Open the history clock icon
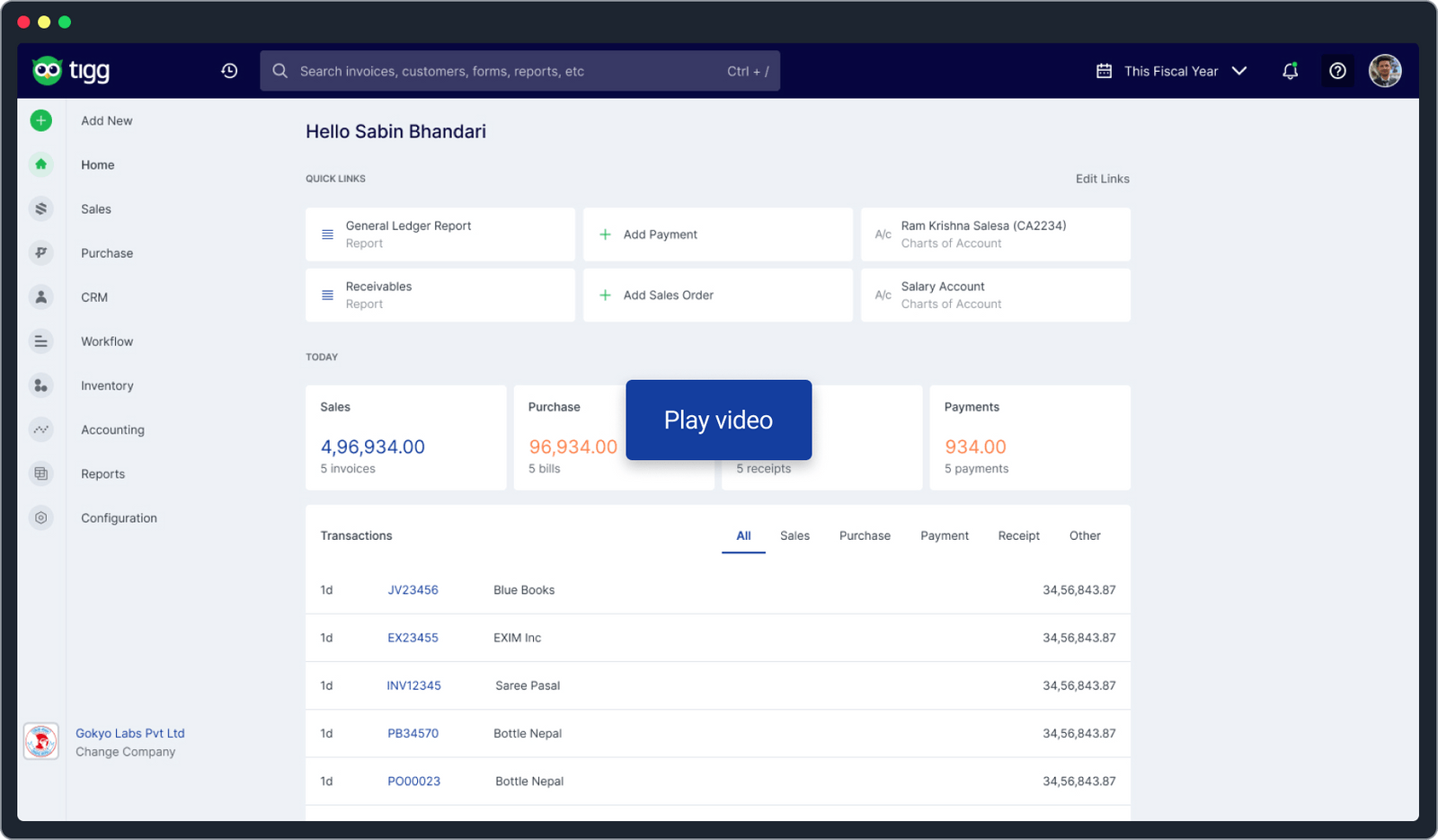Screen dimensions: 1438x840 pos(229,71)
